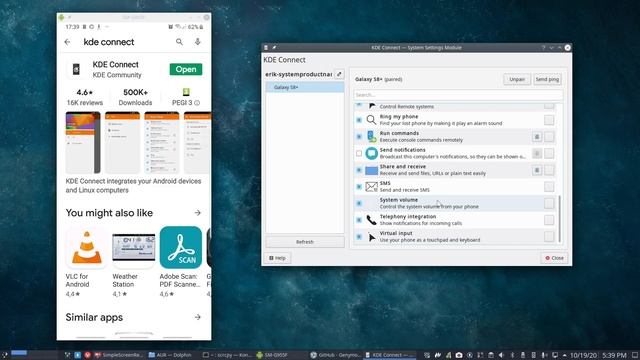
Task: Click the camera icon in system tray
Action: click(x=459, y=355)
